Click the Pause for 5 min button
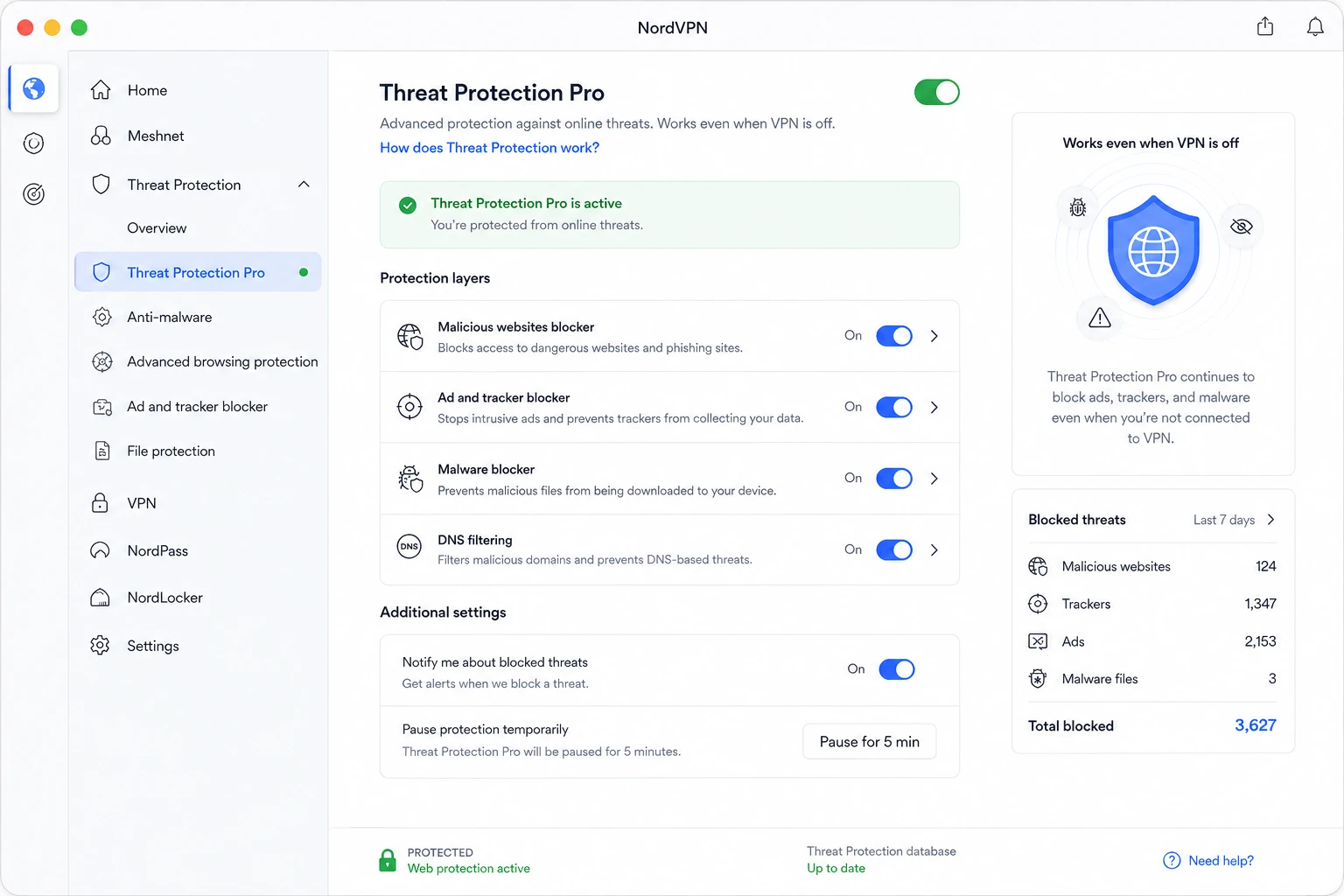Screen dimensions: 1344x896 click(x=870, y=742)
